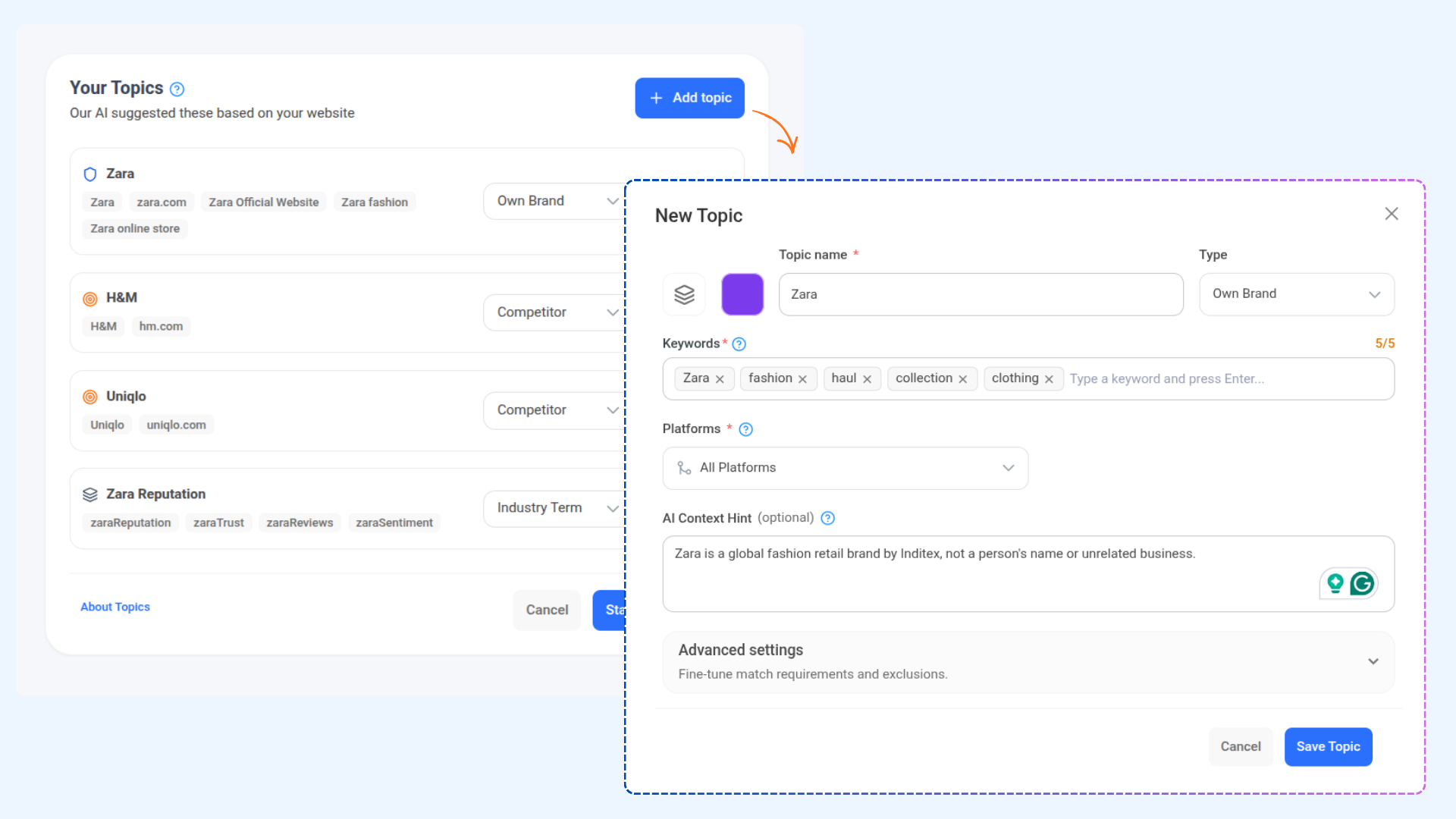1456x819 pixels.
Task: Click the zaraReviews tag
Action: [300, 522]
